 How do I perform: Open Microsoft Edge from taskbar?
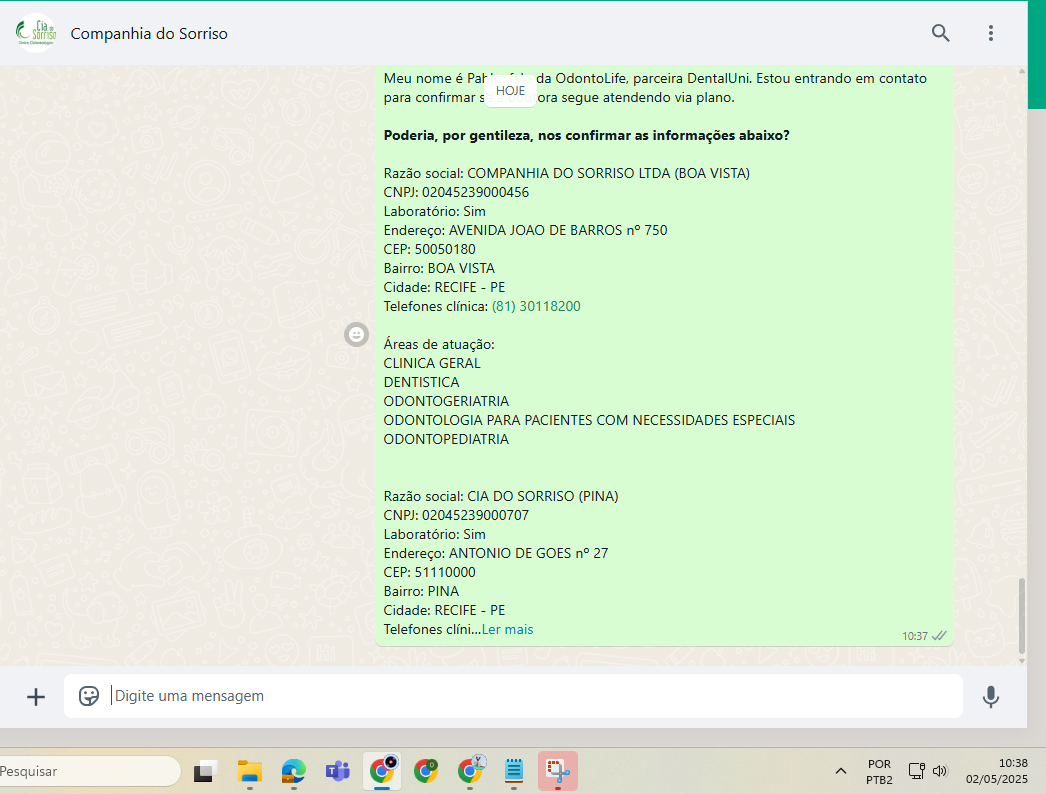pos(294,771)
